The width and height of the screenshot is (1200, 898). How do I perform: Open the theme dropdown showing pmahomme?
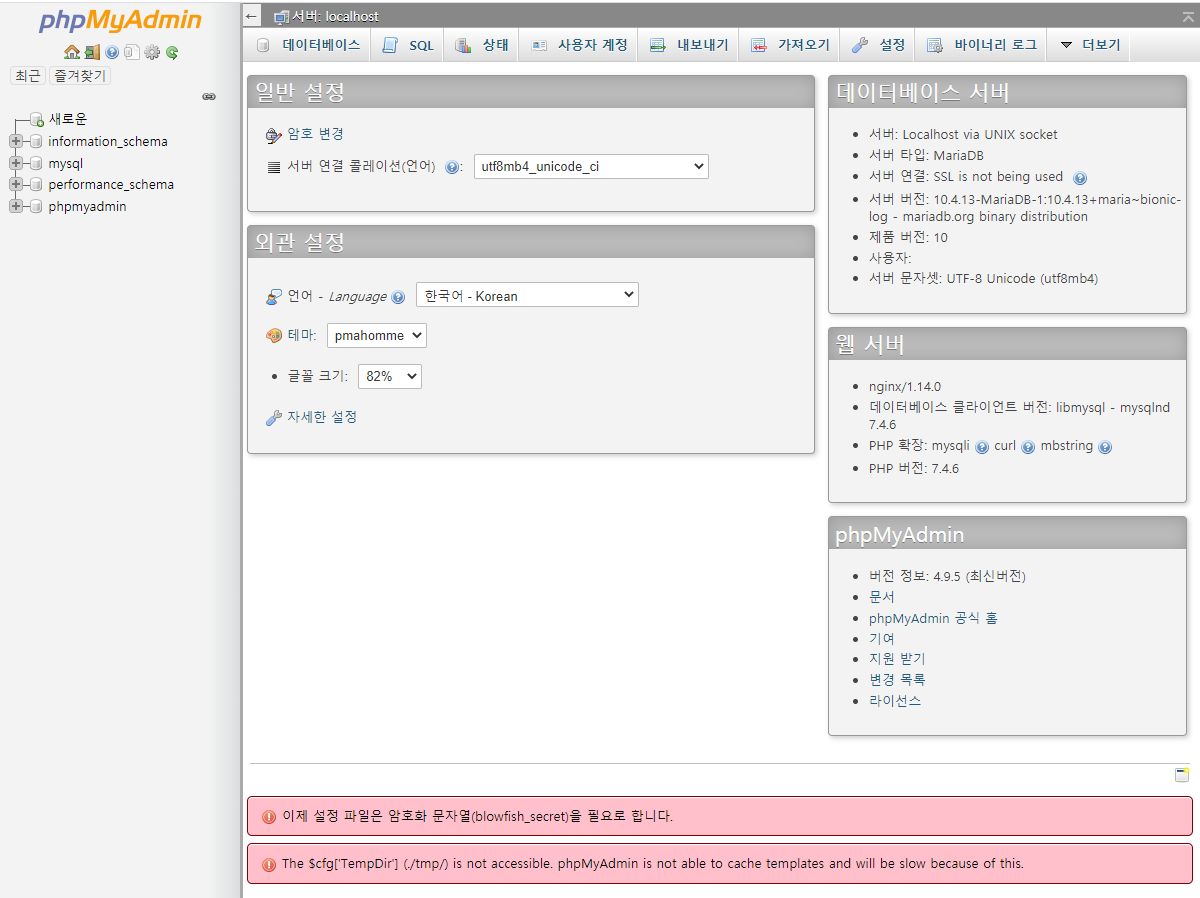[376, 335]
